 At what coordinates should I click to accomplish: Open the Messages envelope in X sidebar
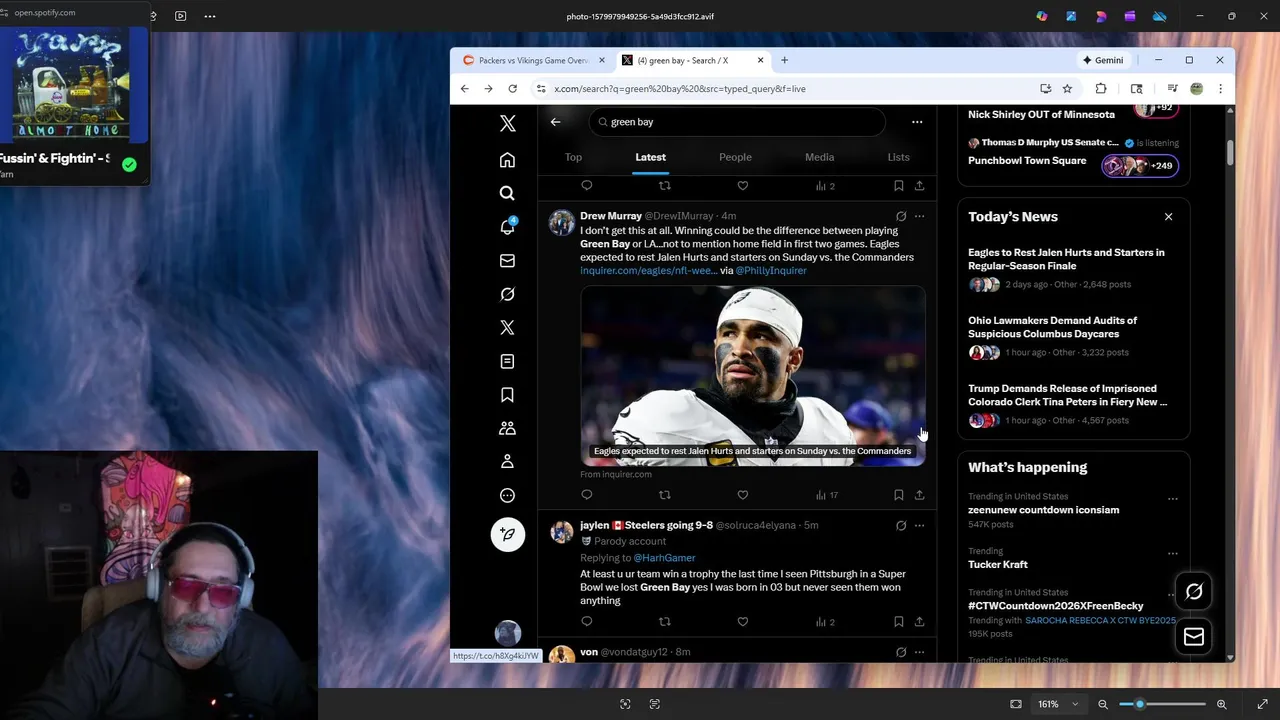click(x=507, y=261)
